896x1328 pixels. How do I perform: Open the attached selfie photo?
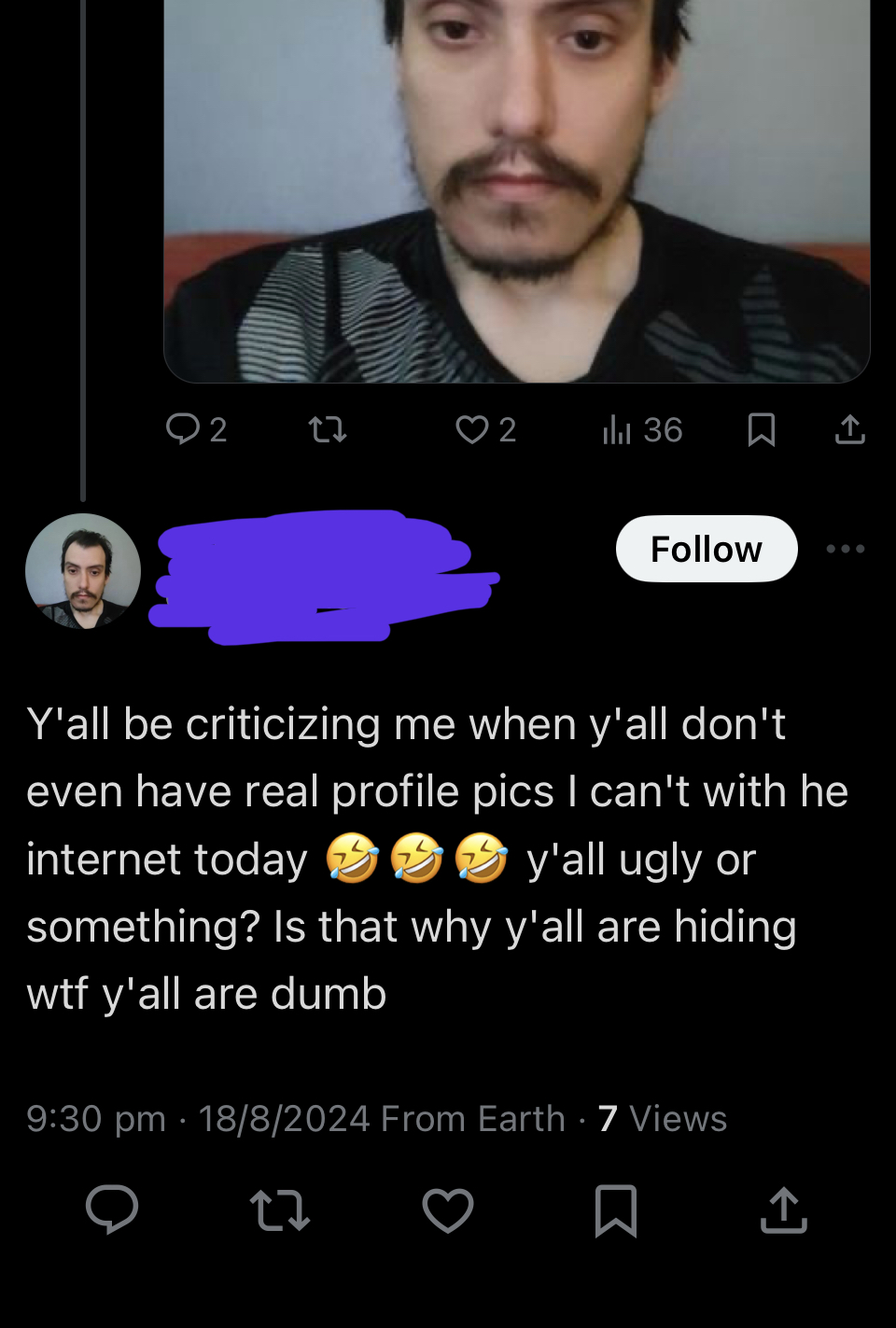pyautogui.click(x=516, y=187)
